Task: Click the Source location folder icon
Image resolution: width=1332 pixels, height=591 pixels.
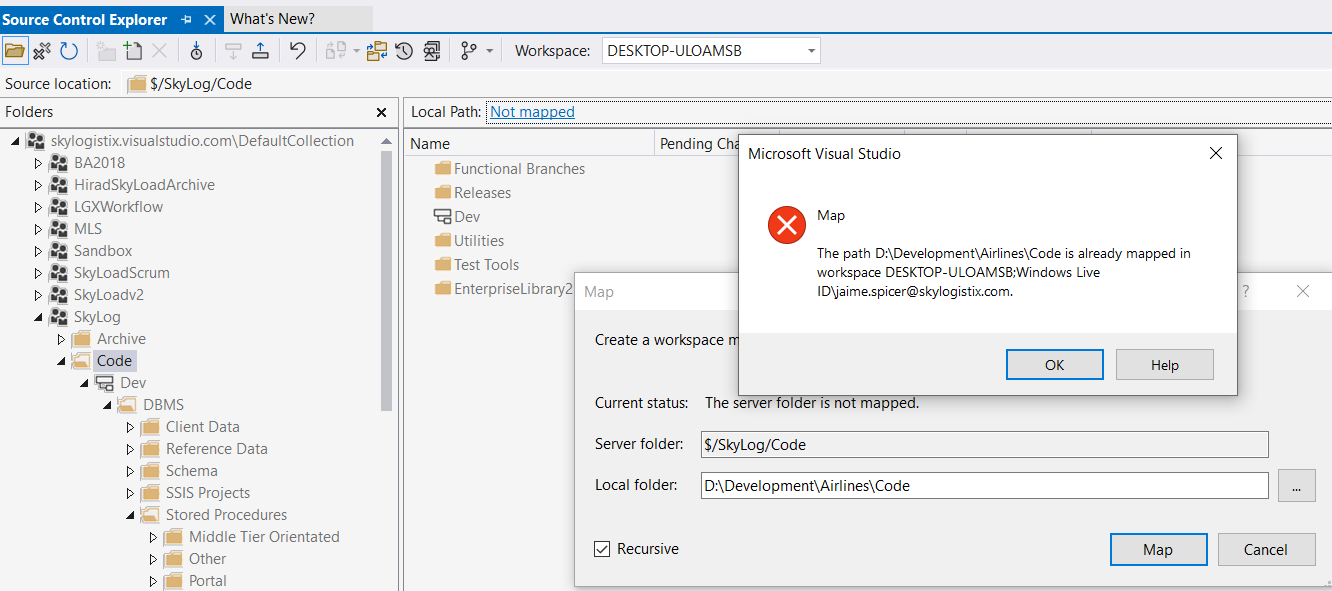Action: (137, 84)
